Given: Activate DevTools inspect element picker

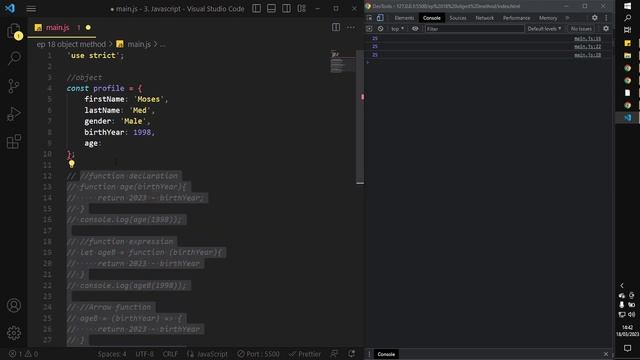Looking at the screenshot, I should click(369, 18).
